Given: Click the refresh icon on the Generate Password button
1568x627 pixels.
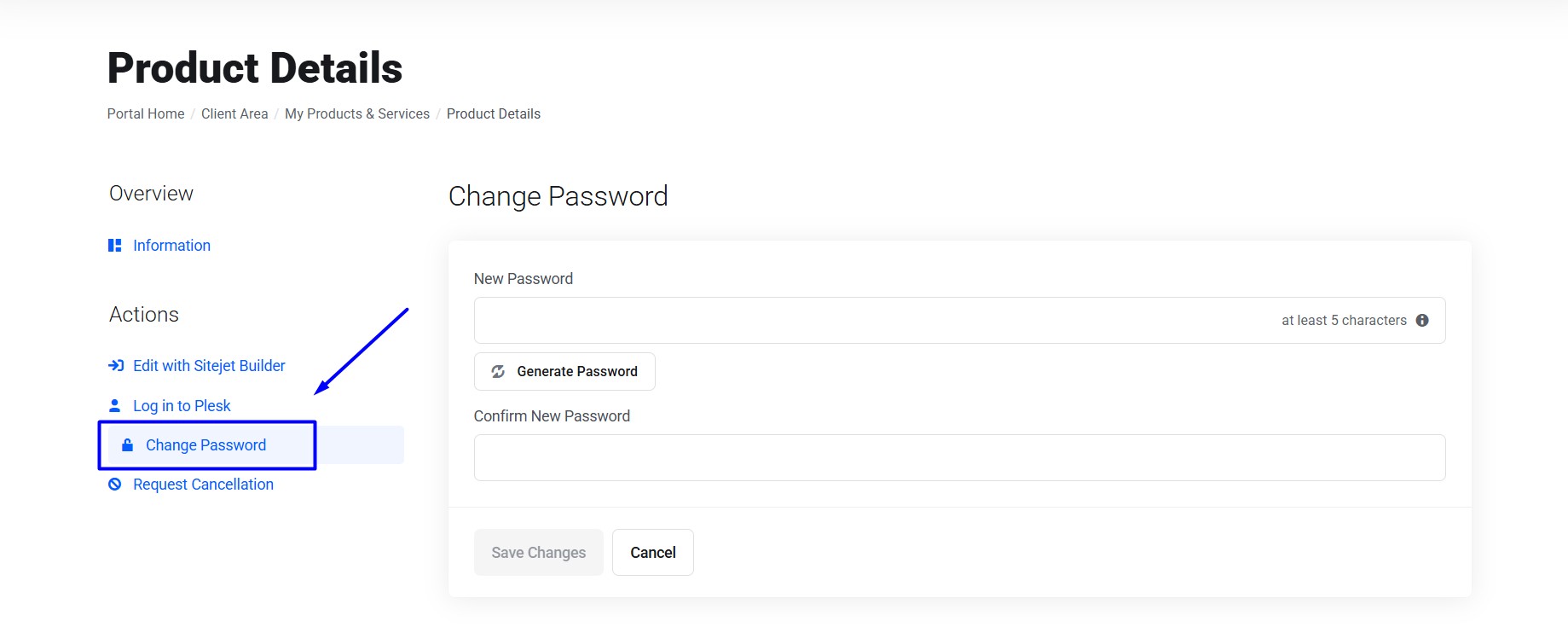Looking at the screenshot, I should point(498,371).
